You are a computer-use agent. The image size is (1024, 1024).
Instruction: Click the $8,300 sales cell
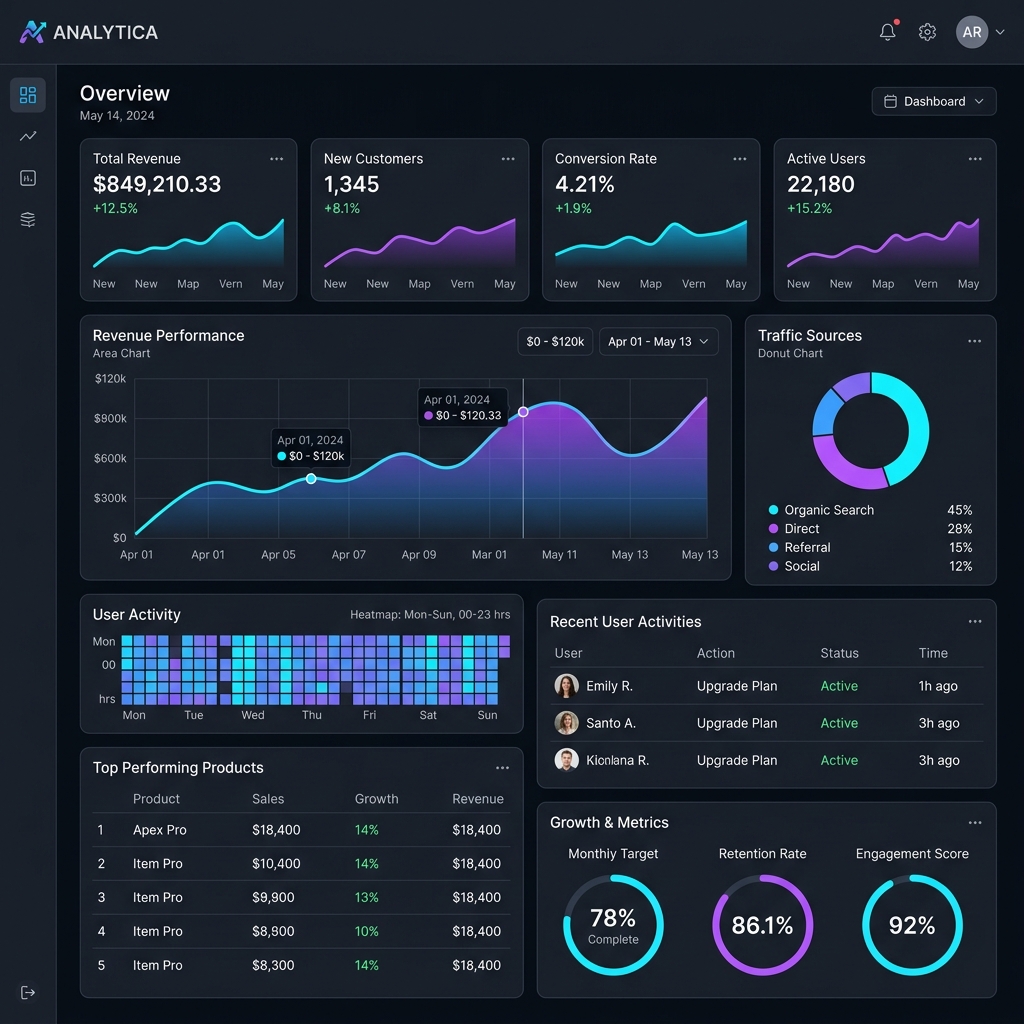coord(273,965)
